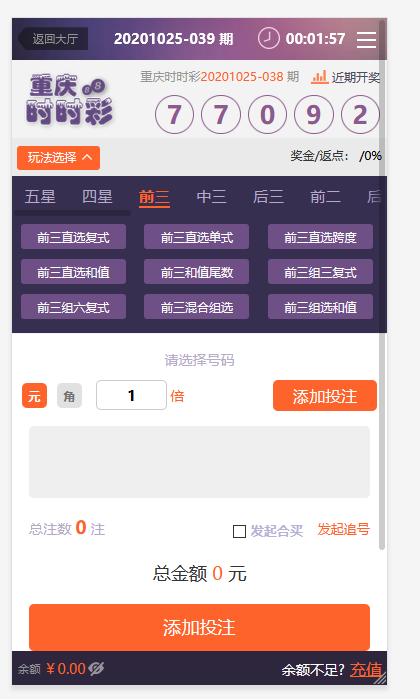Click the drawn number ball 9
The height and width of the screenshot is (699, 420).
pos(314,115)
